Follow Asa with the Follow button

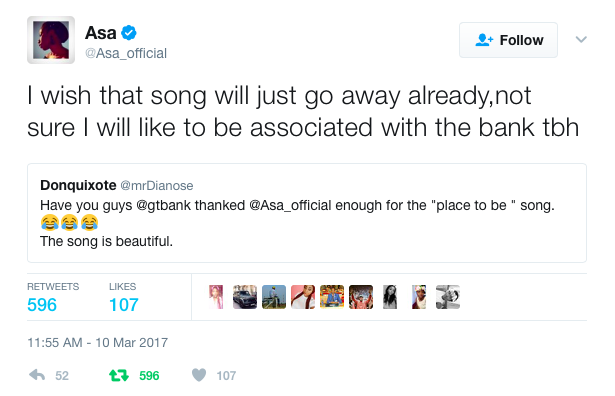[x=508, y=40]
